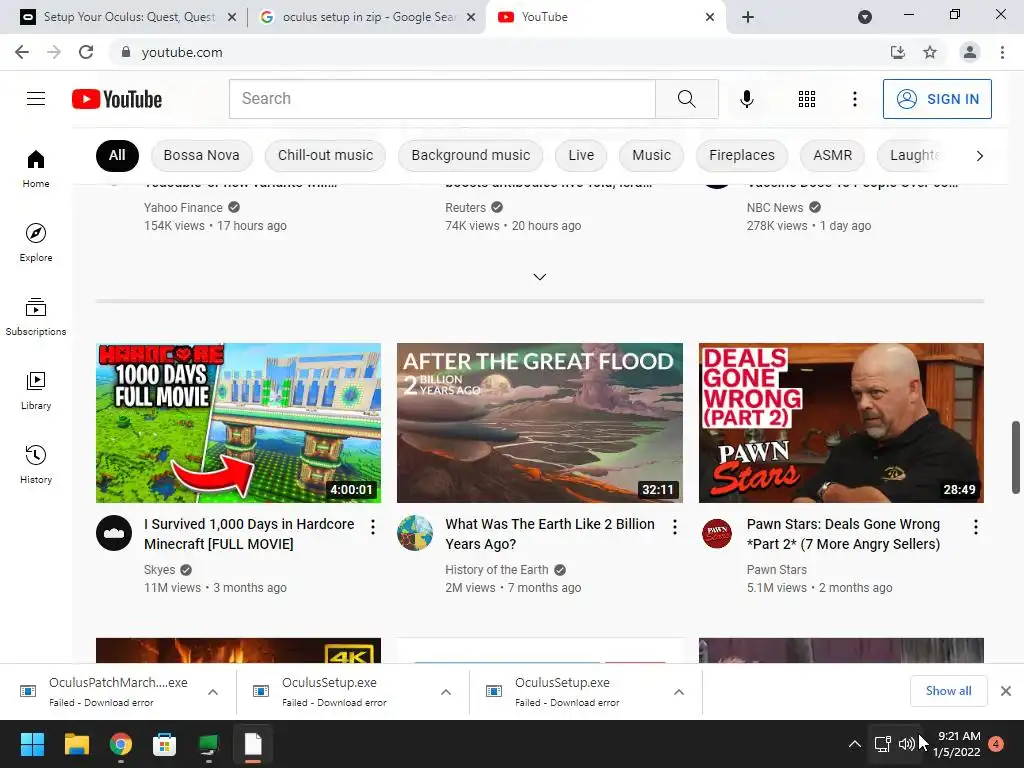Open Library in sidebar

pyautogui.click(x=36, y=390)
